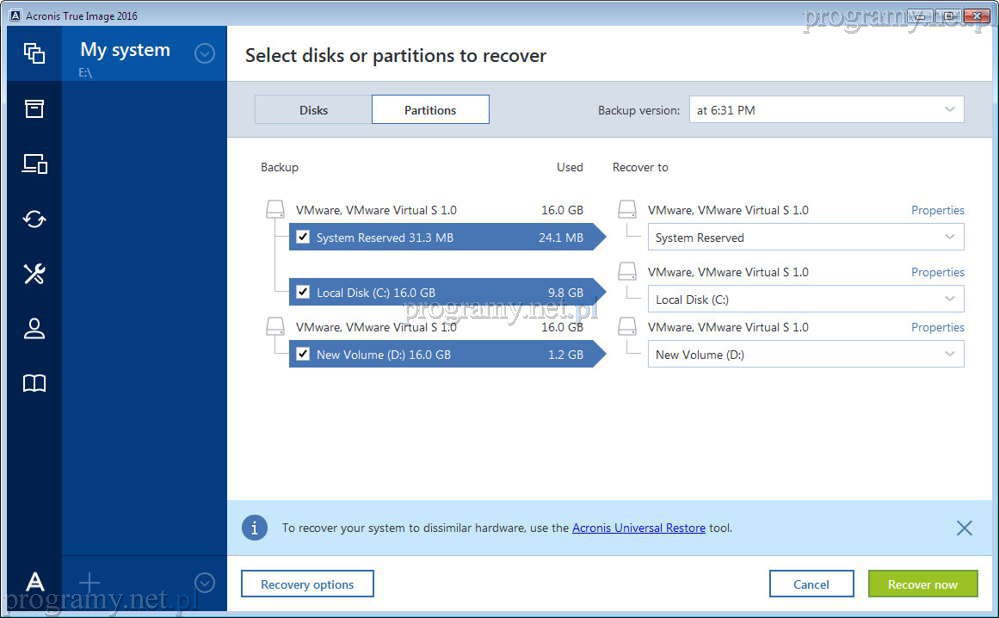Select the Partitions tab
The image size is (999, 618).
[x=430, y=110]
